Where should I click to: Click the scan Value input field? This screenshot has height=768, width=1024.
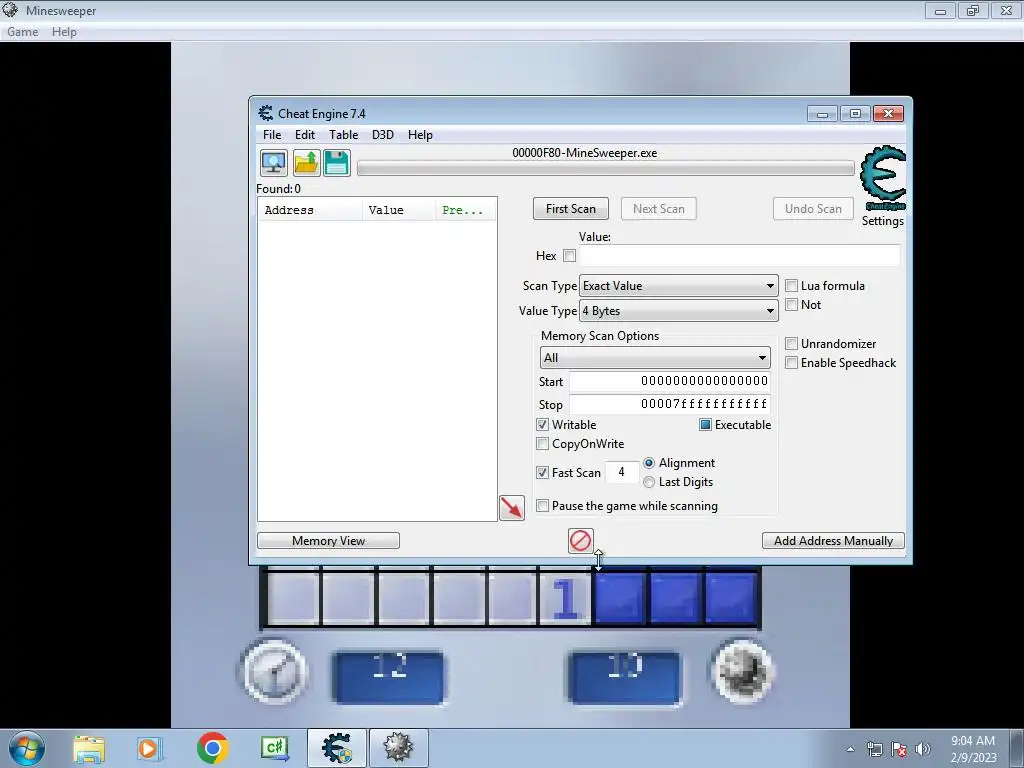pyautogui.click(x=739, y=255)
